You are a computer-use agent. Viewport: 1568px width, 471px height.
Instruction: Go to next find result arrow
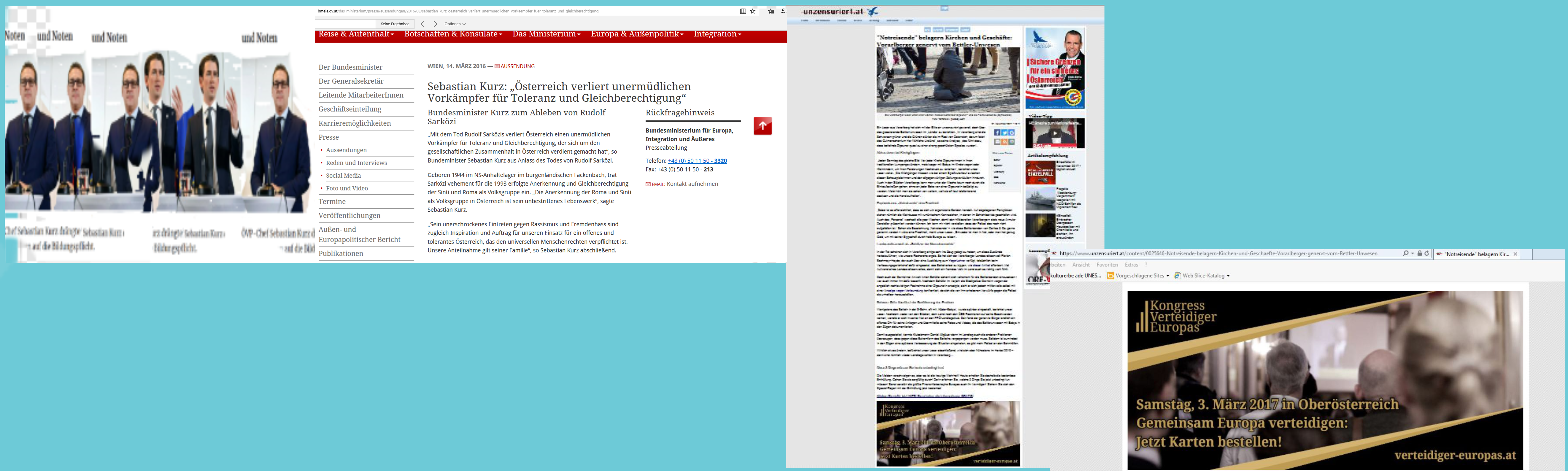[435, 24]
